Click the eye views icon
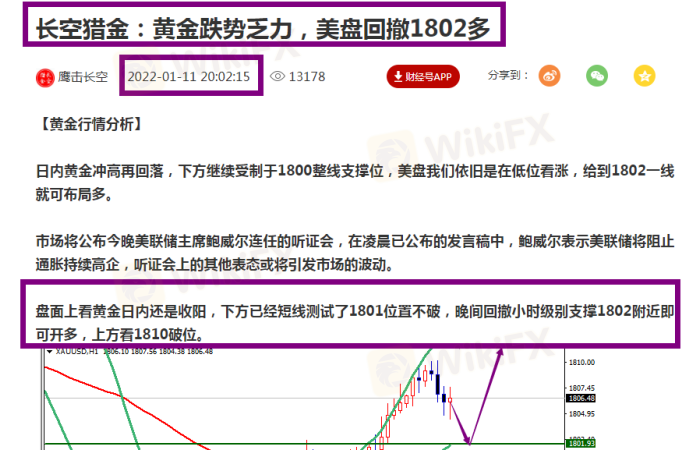Image resolution: width=700 pixels, height=450 pixels. [278, 76]
